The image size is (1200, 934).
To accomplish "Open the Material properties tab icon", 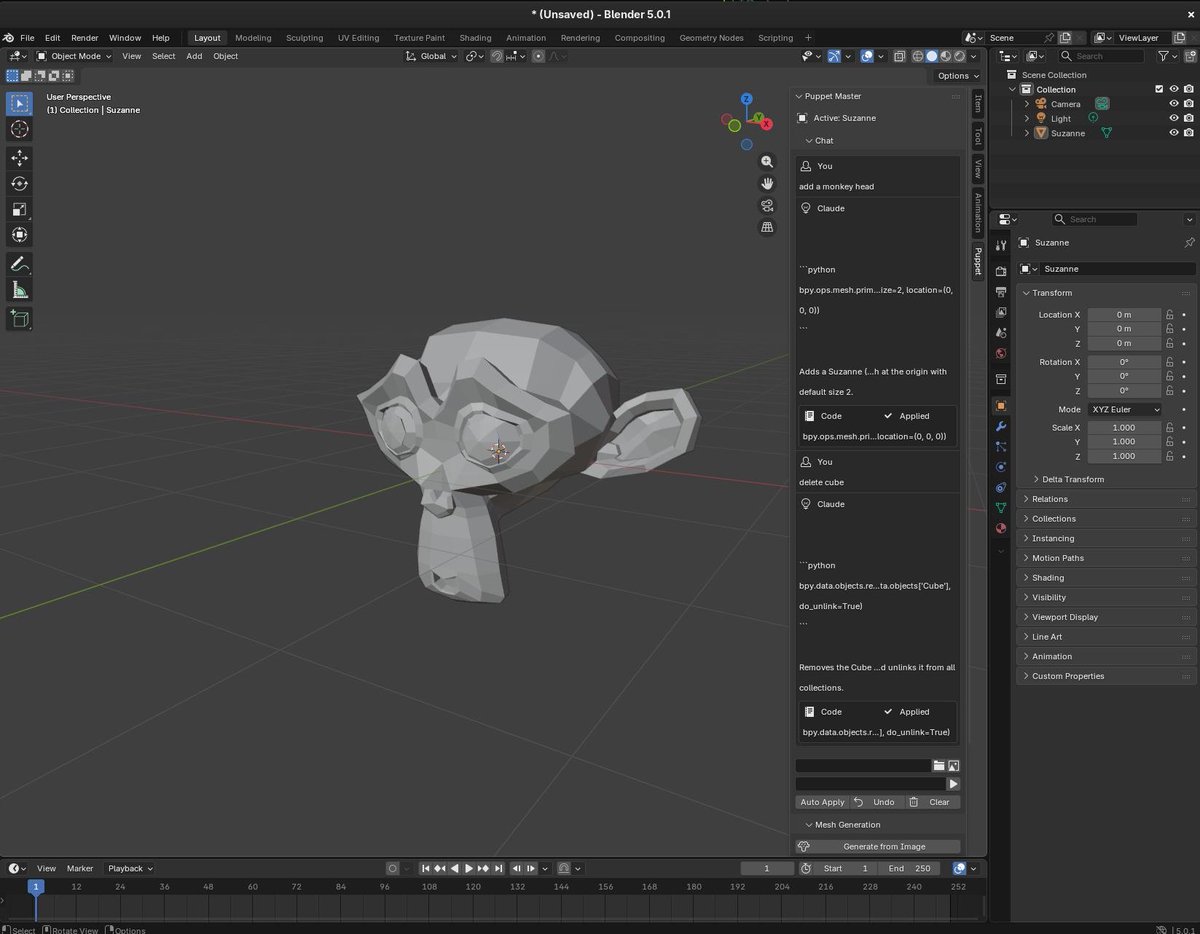I will pyautogui.click(x=1001, y=528).
